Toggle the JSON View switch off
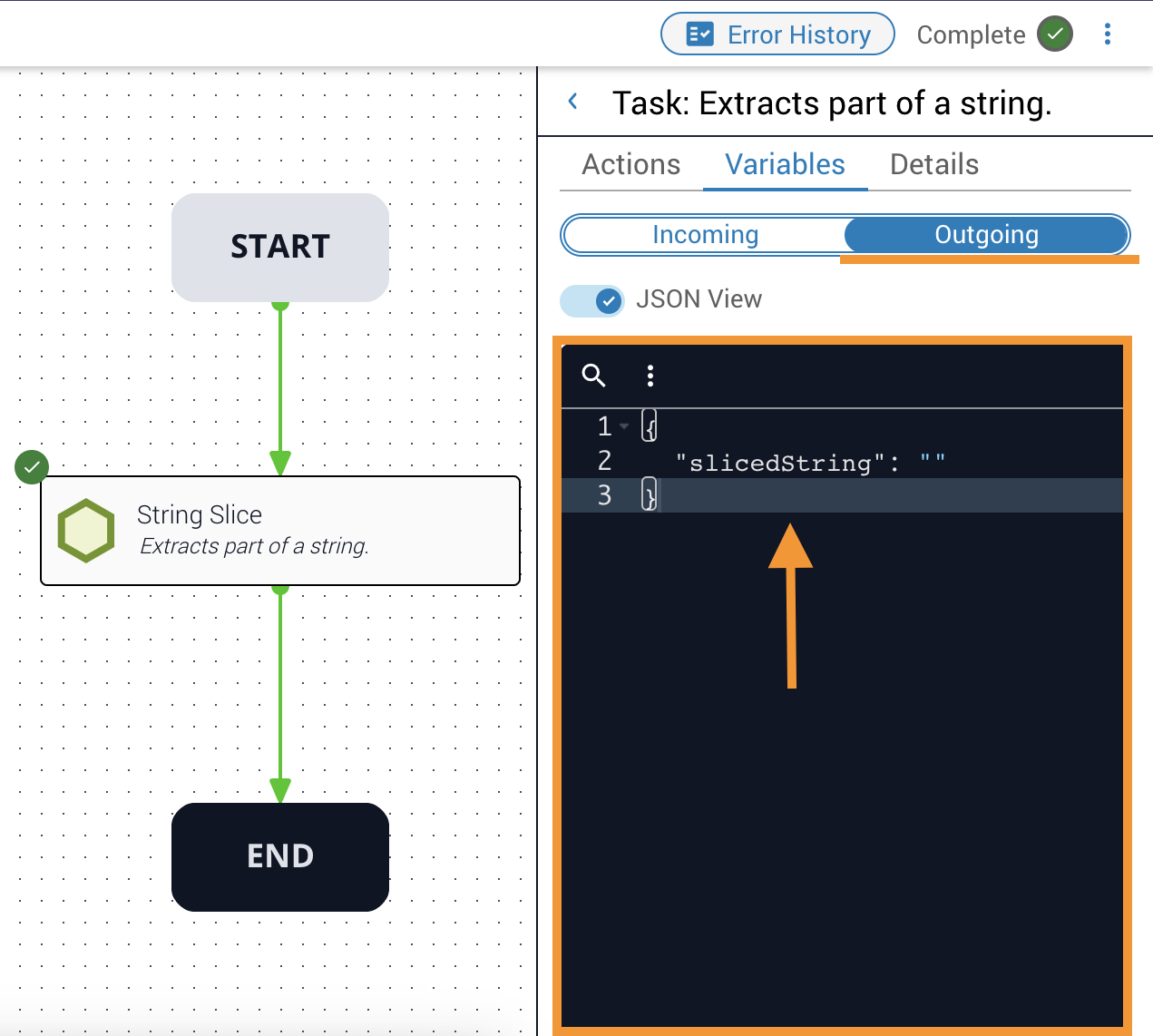 point(592,300)
